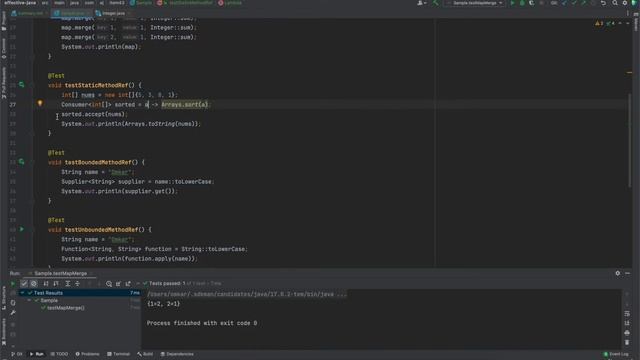
Task: Toggle Show Ignored tests button
Action: pyautogui.click(x=34, y=283)
